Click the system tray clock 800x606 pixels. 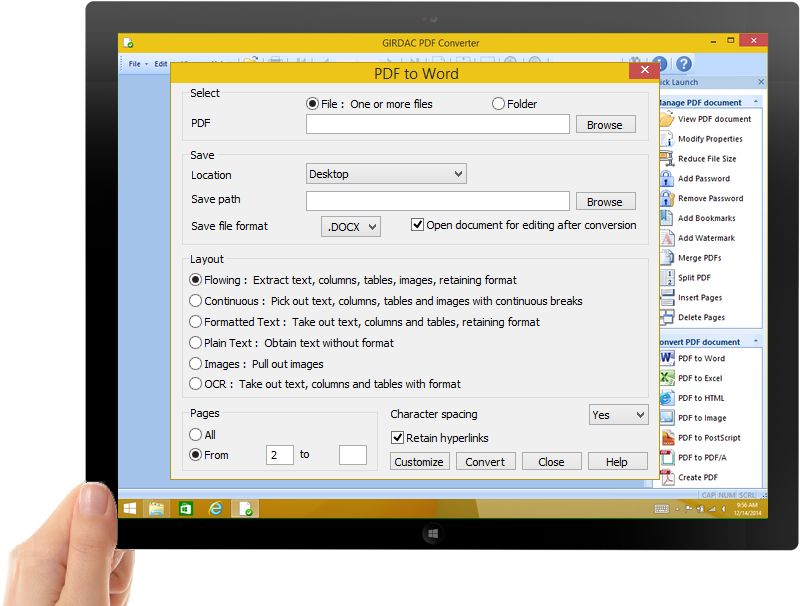747,509
